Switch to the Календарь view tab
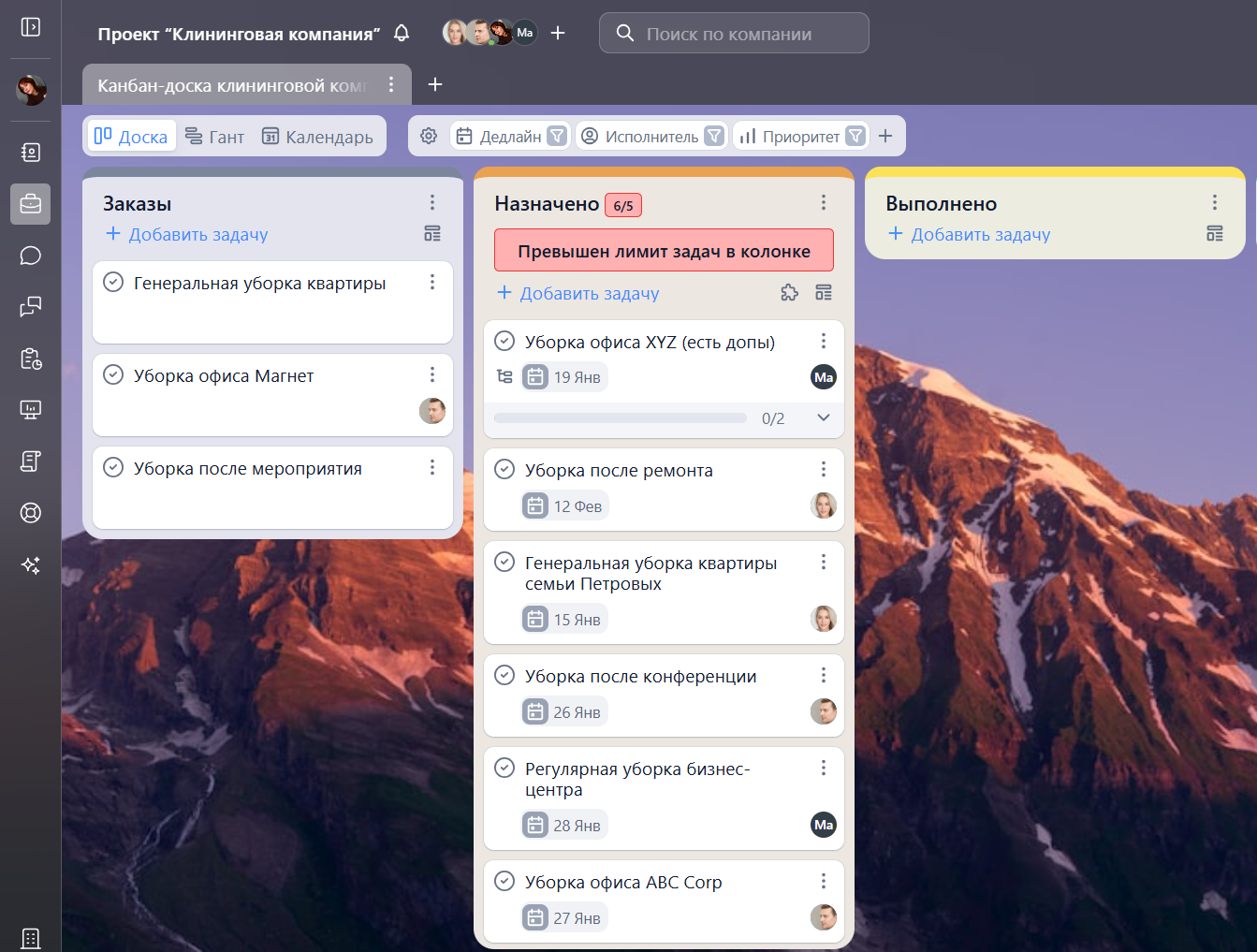Viewport: 1257px width, 952px height. (x=317, y=137)
